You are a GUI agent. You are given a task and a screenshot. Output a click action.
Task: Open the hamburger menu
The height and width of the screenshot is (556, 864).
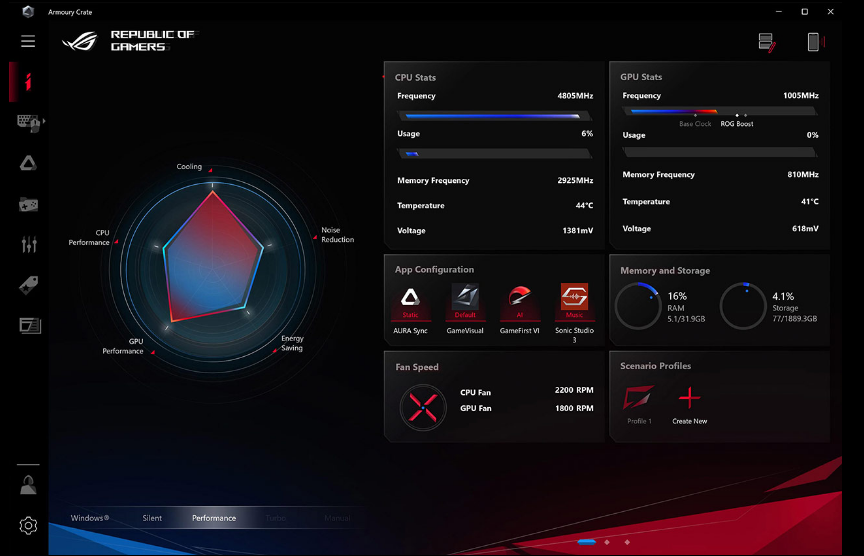pos(28,41)
